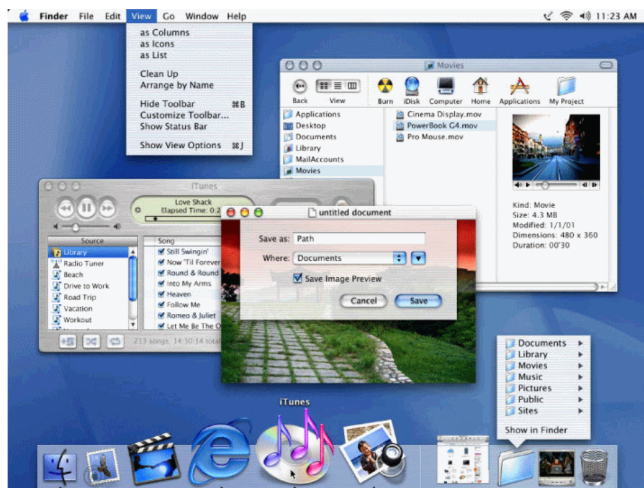The width and height of the screenshot is (644, 488).
Task: Expand the Sites submenu in Dock menu
Action: tap(580, 411)
